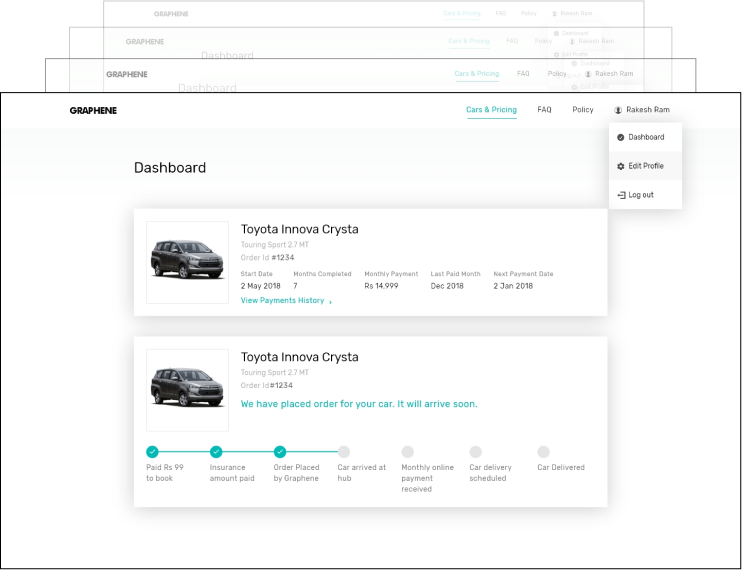Select Dashboard in the user dropdown
This screenshot has height=570, width=742.
[x=645, y=137]
